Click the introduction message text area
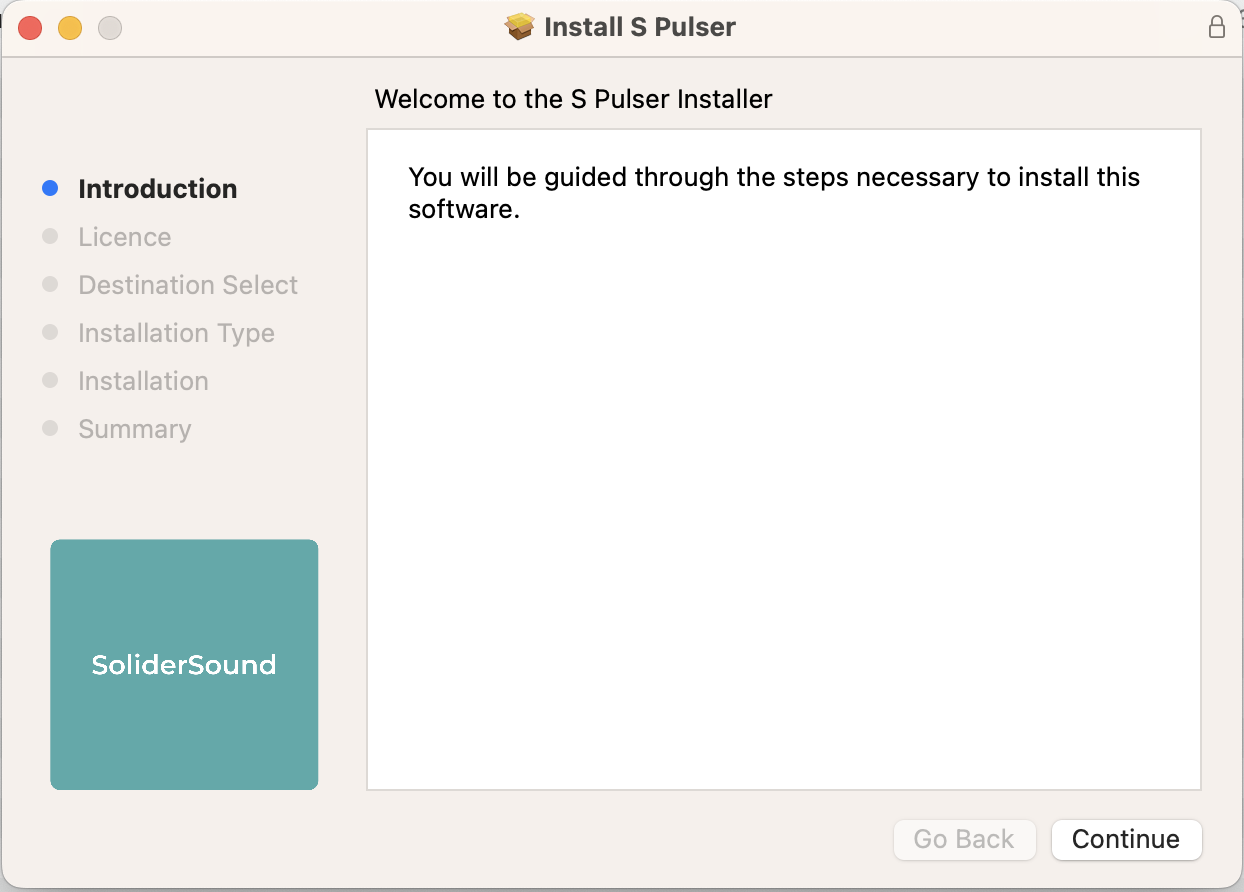Image resolution: width=1244 pixels, height=892 pixels. [x=774, y=193]
